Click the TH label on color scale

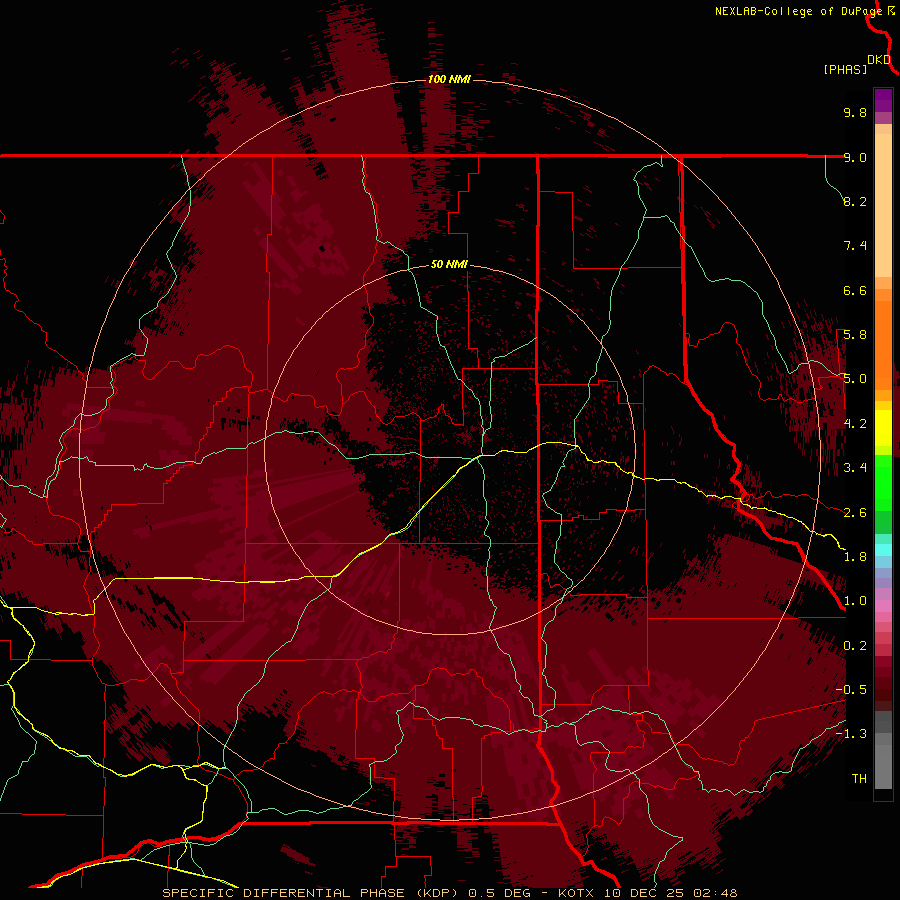tap(859, 779)
